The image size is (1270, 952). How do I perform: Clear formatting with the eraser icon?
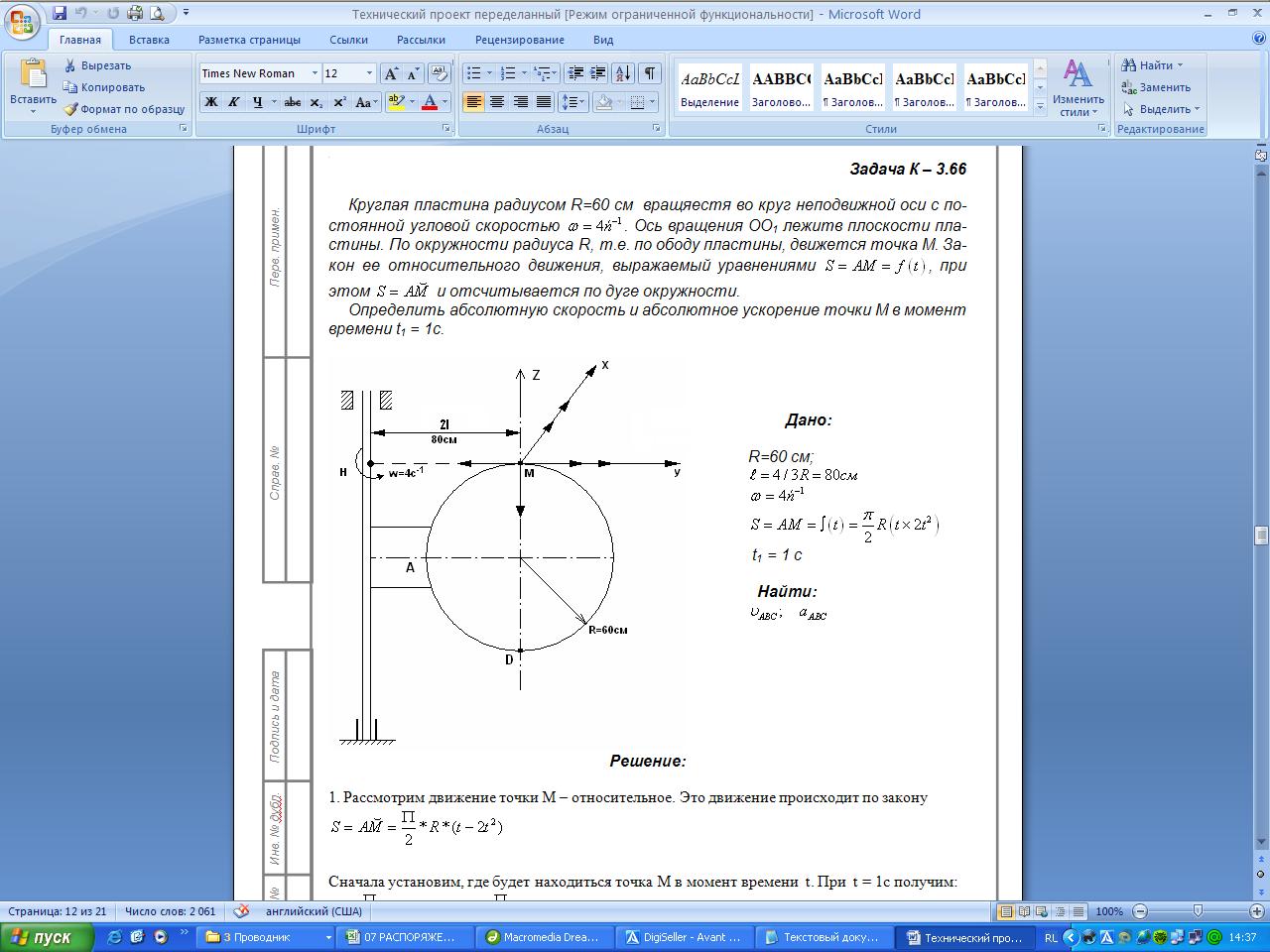(442, 73)
